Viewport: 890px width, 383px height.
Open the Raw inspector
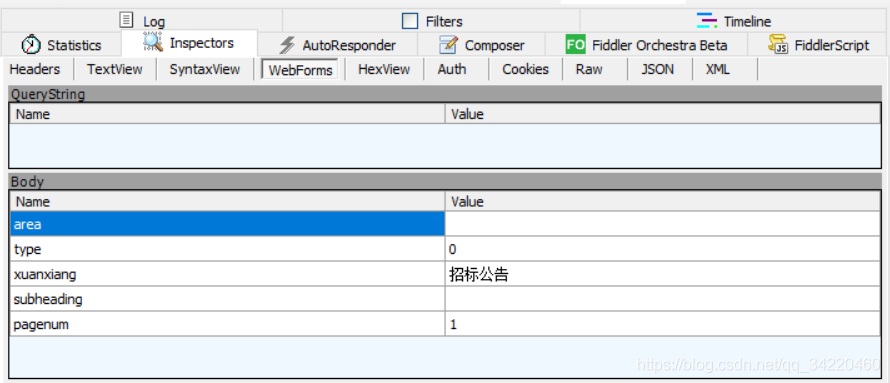(589, 69)
